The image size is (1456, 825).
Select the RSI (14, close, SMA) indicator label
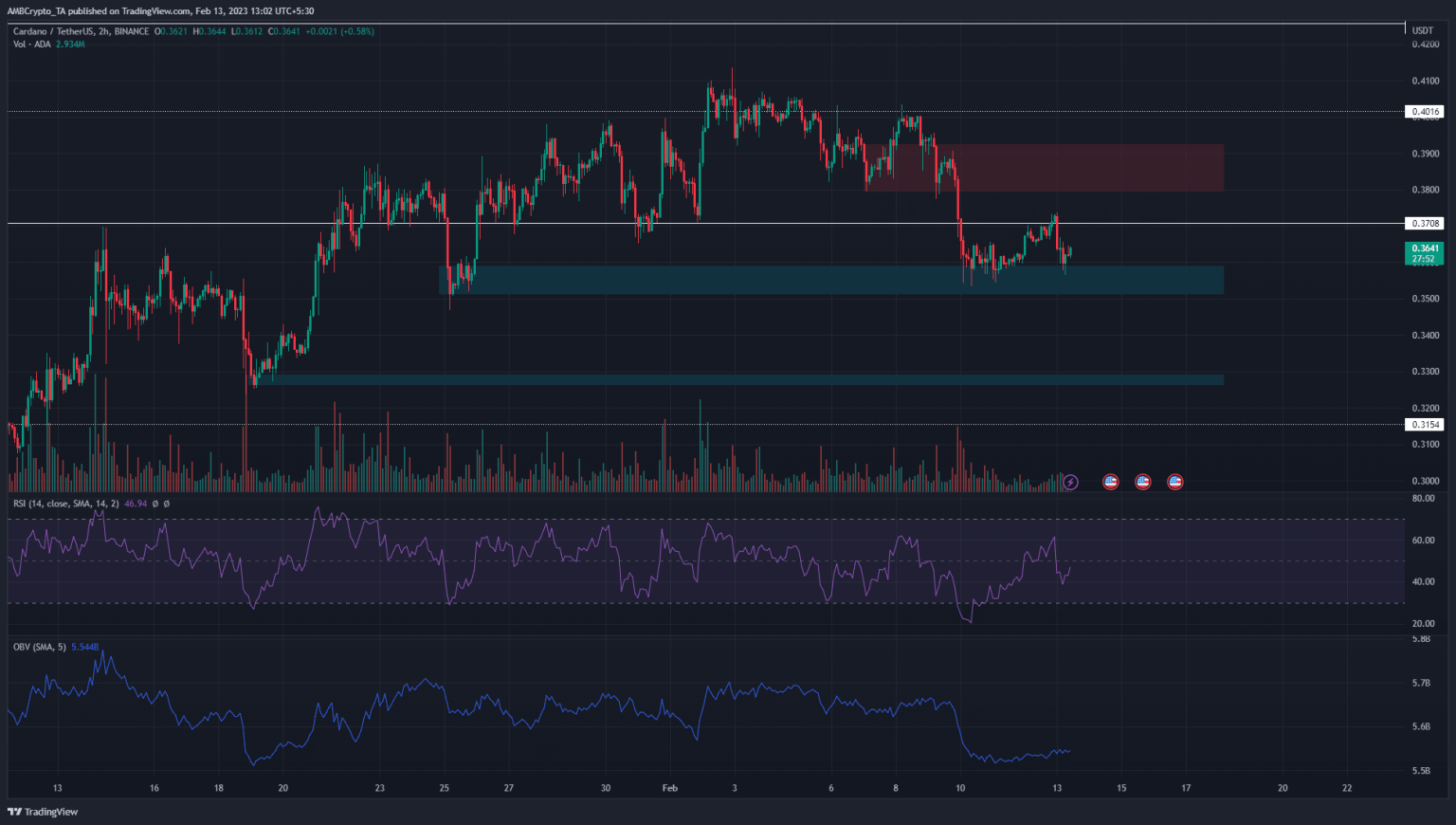pyautogui.click(x=65, y=504)
